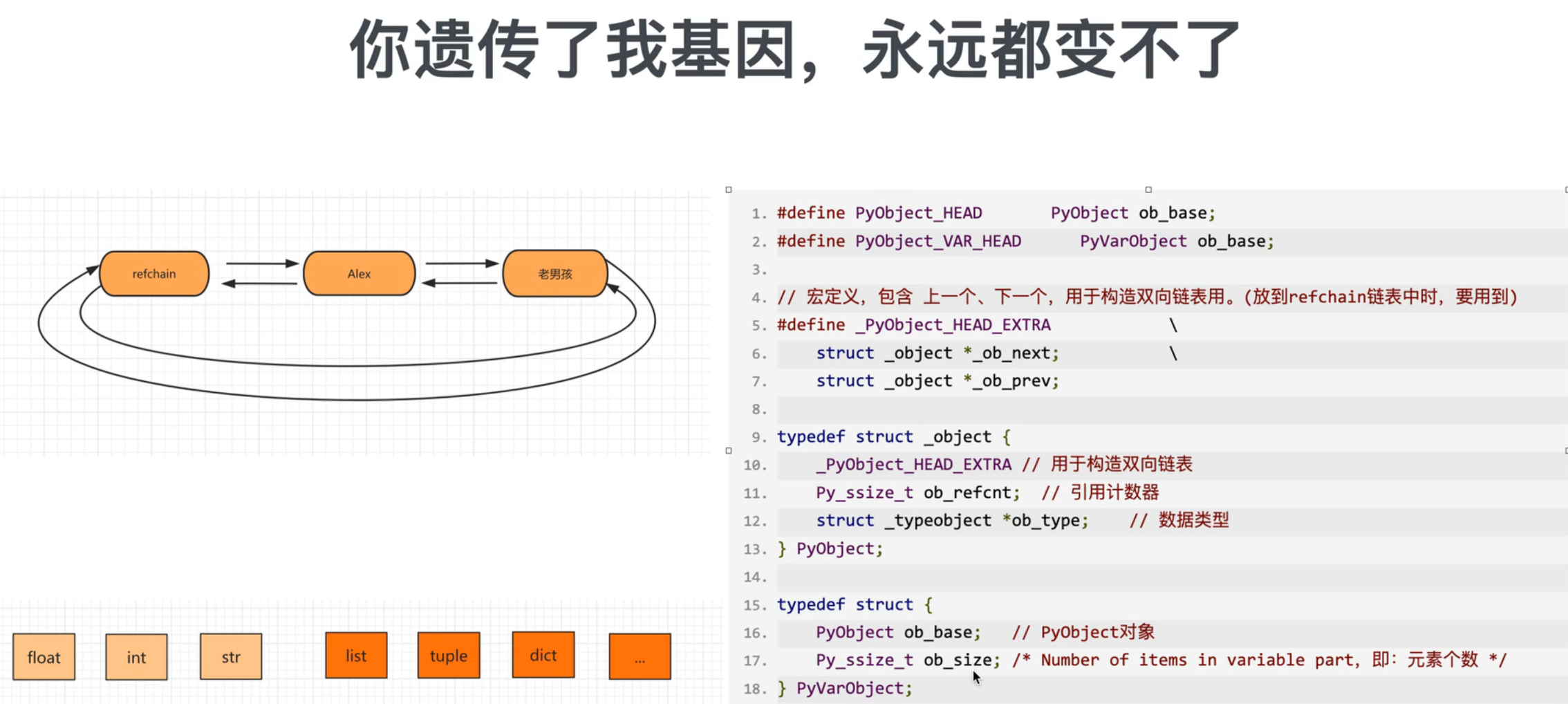Click line 7 struct _object *_ob_prev
This screenshot has width=1568, height=704.
coord(937,381)
